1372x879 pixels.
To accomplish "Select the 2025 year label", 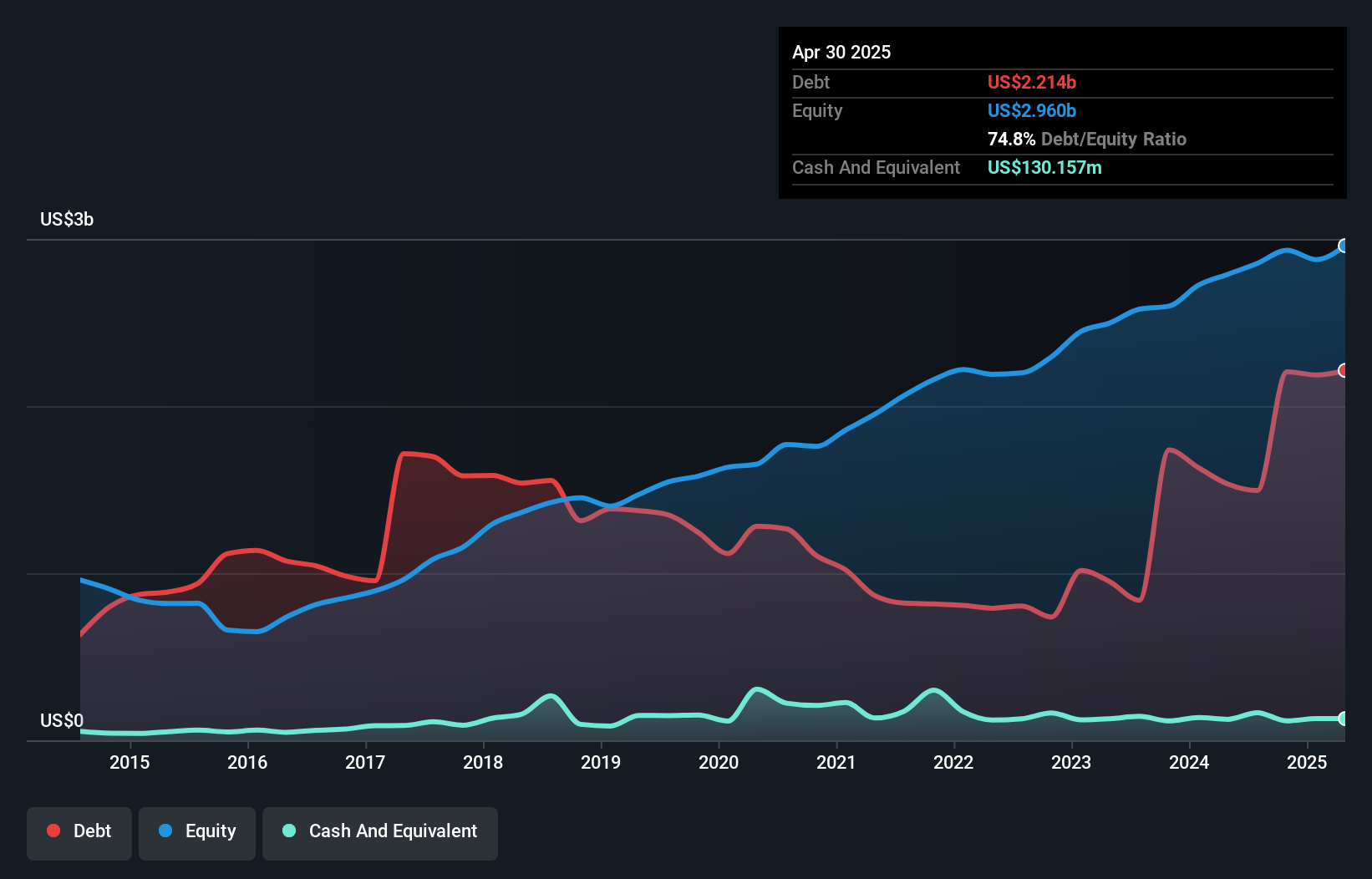I will pos(1308,763).
